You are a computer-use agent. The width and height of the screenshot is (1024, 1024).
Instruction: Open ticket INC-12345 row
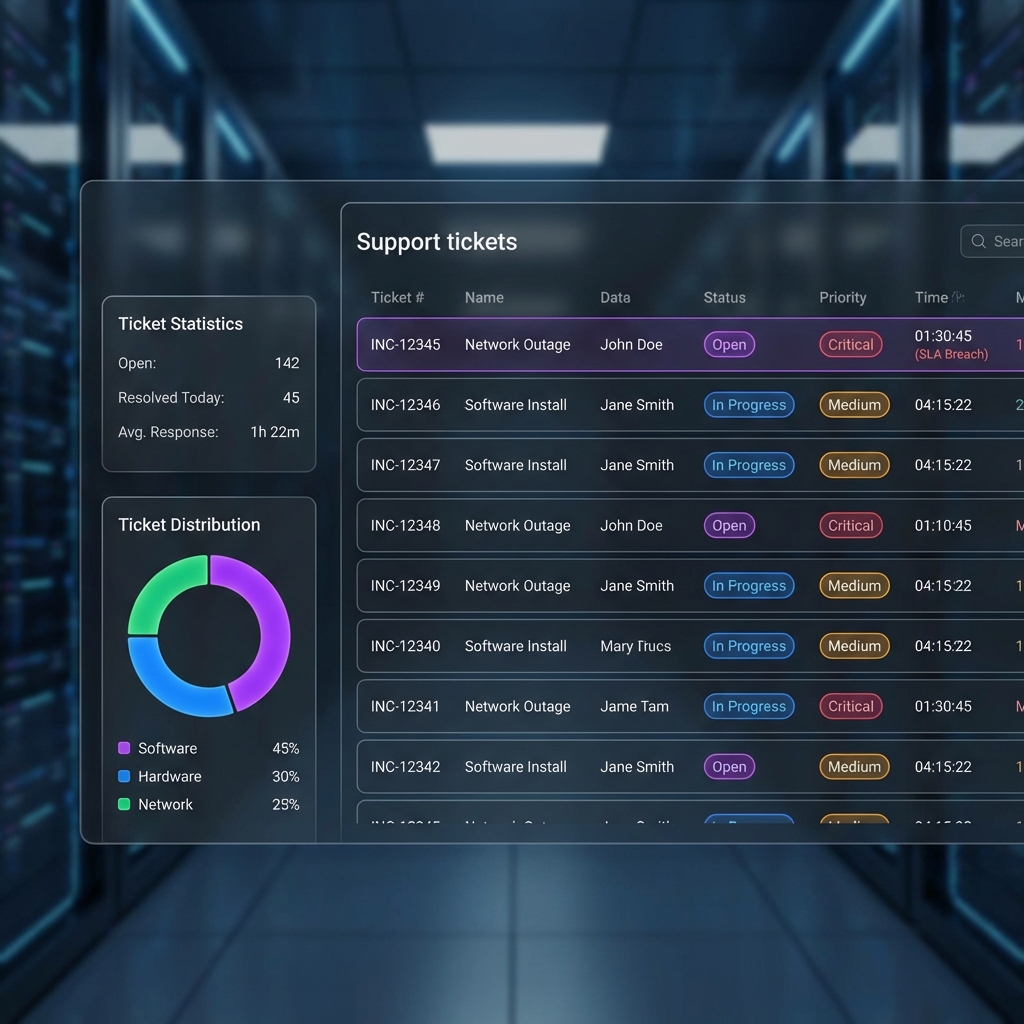click(x=517, y=345)
